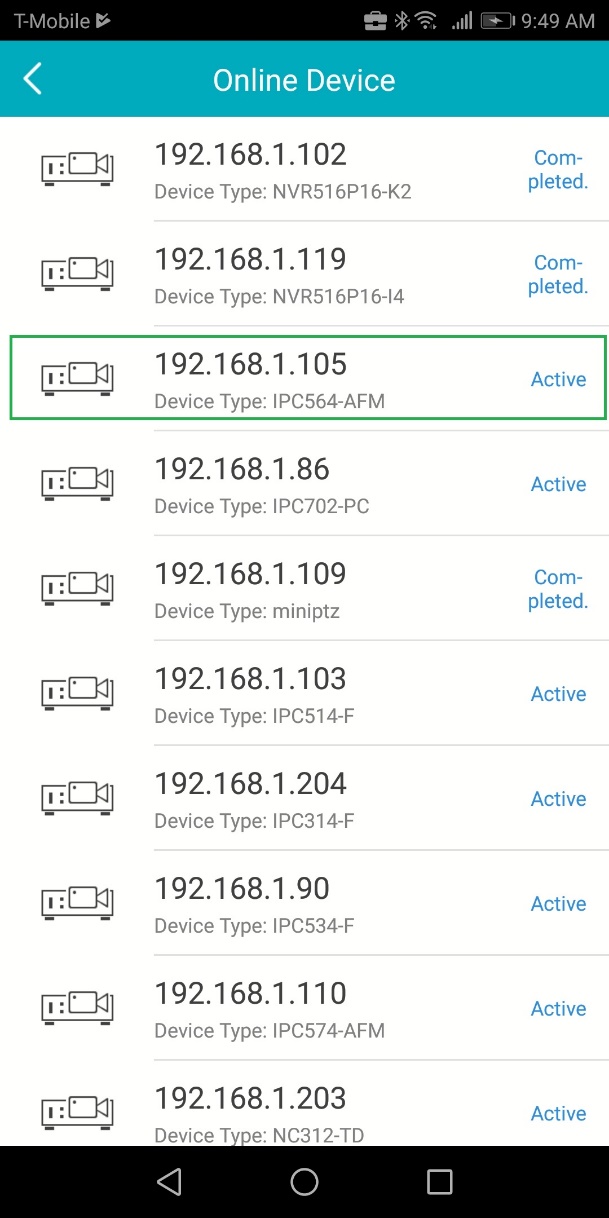Image resolution: width=609 pixels, height=1218 pixels.
Task: Tap Active status for 192.168.1.105
Action: pyautogui.click(x=558, y=379)
